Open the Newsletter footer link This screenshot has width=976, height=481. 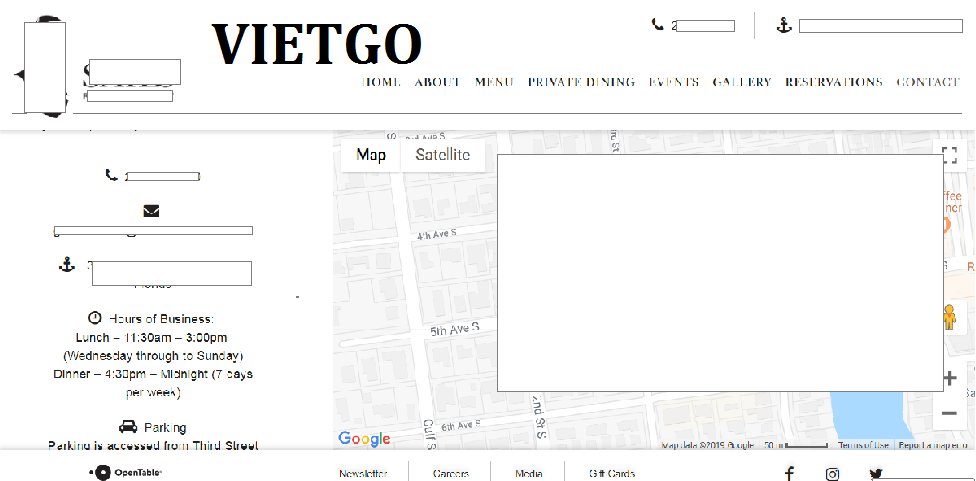[x=364, y=474]
